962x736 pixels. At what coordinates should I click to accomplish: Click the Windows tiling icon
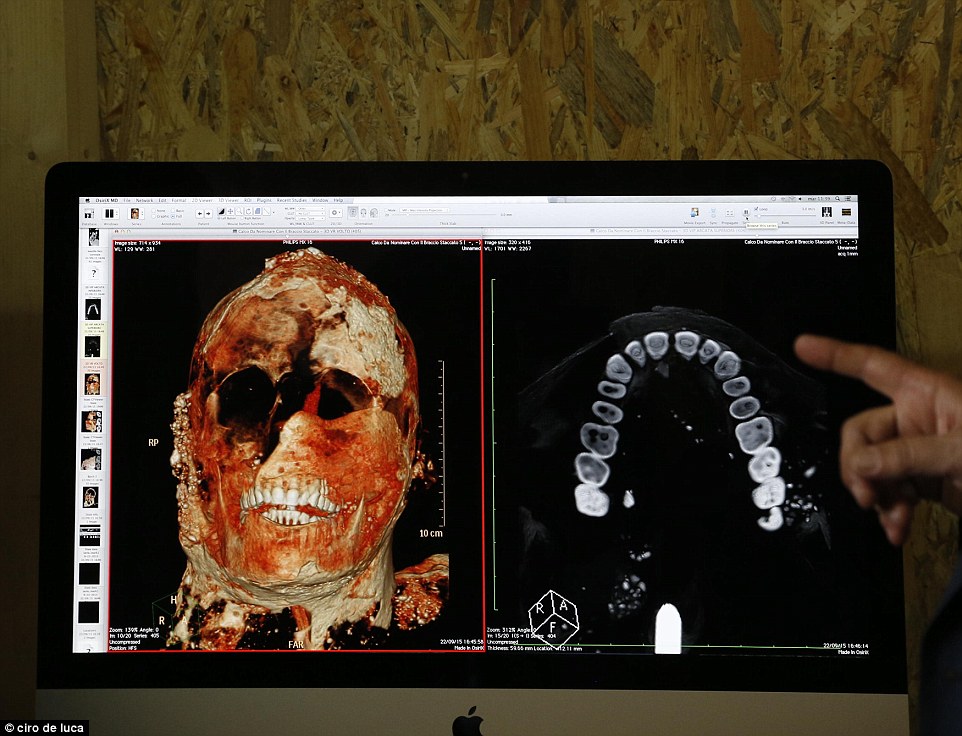pyautogui.click(x=109, y=213)
